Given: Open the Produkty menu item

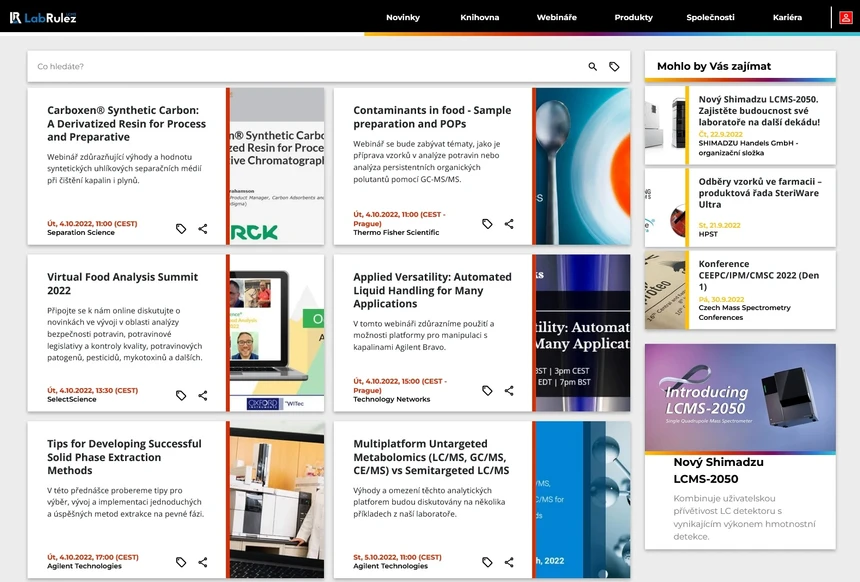Looking at the screenshot, I should click(x=633, y=18).
